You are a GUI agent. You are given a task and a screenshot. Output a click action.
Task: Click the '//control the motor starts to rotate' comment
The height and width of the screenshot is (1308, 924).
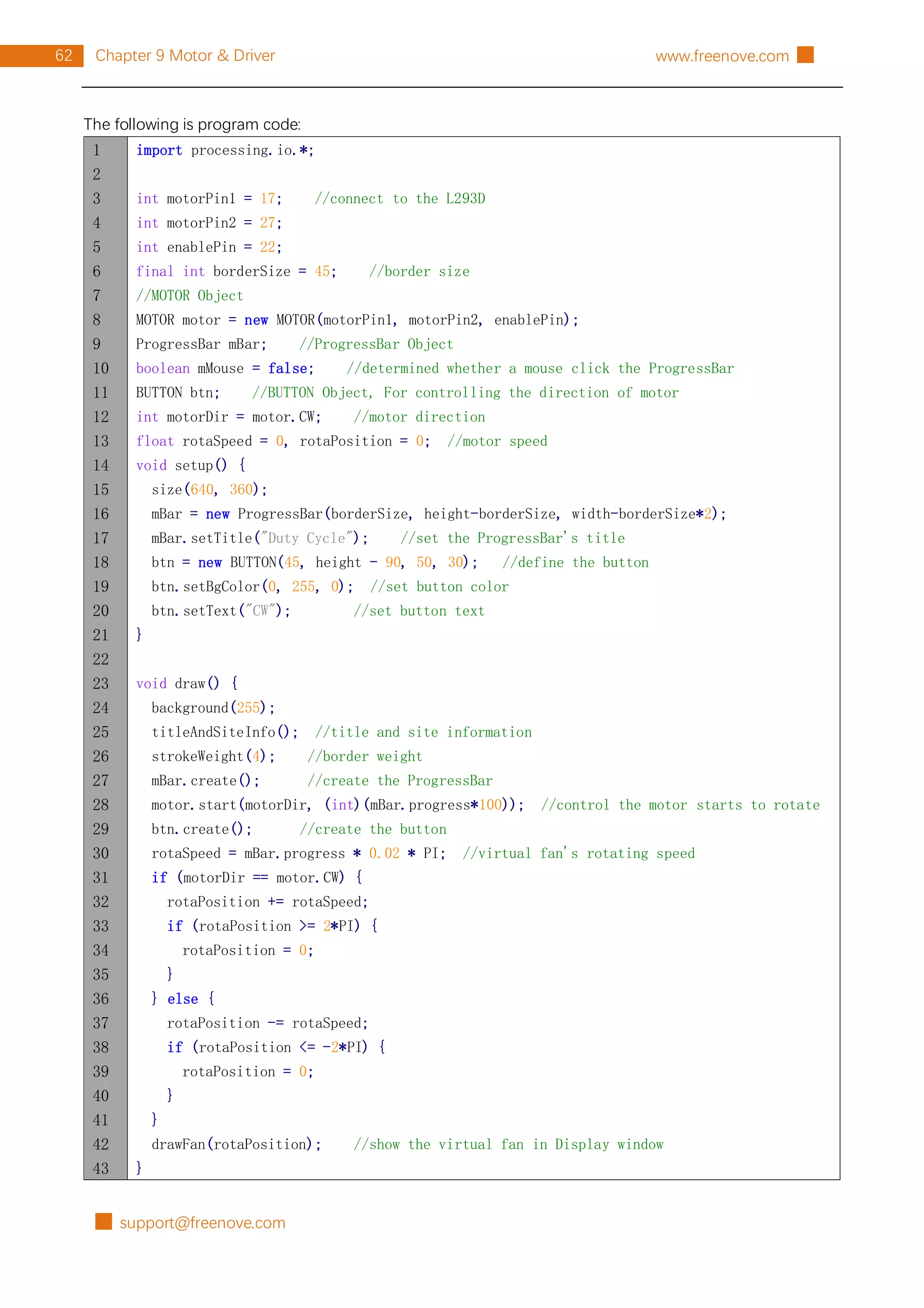click(680, 805)
